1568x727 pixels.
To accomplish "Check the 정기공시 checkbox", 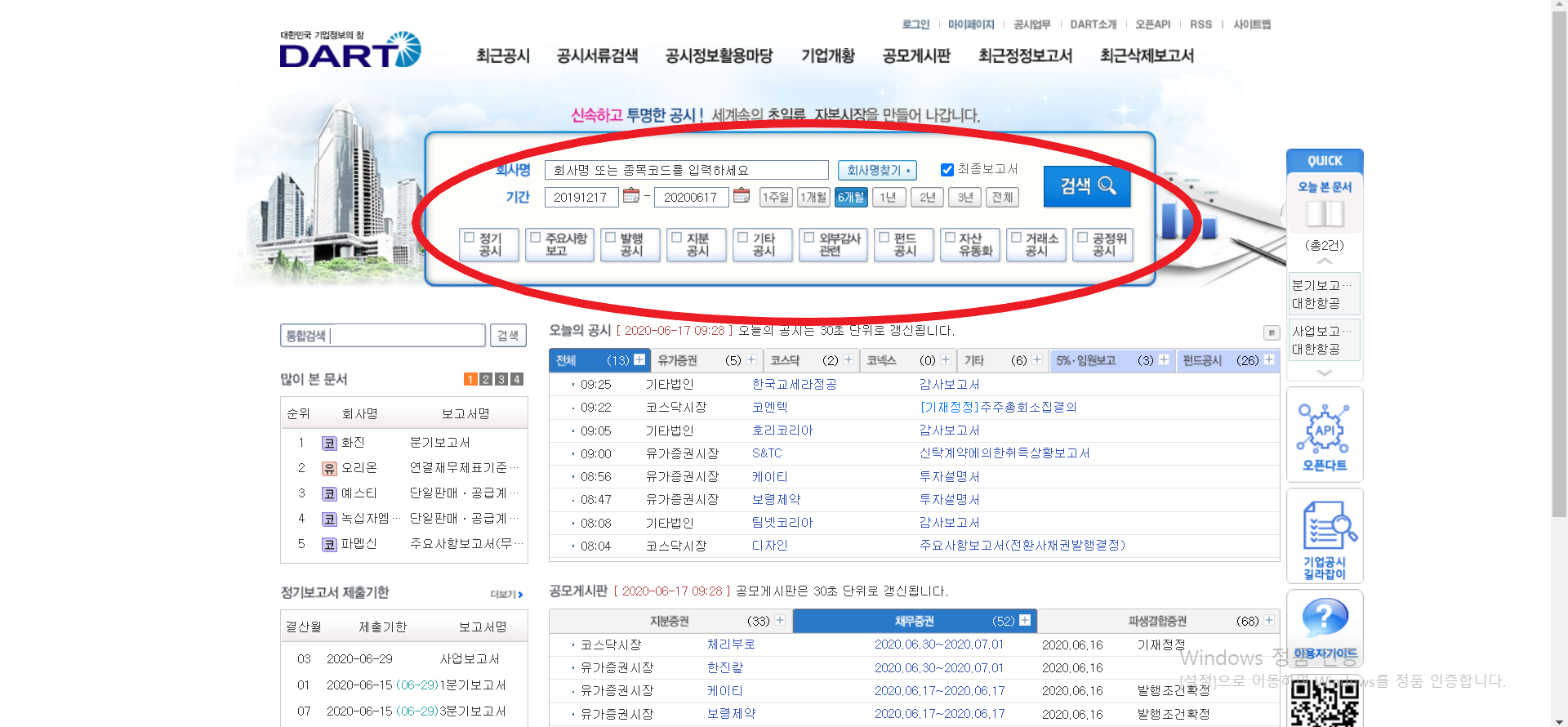I will [x=470, y=238].
